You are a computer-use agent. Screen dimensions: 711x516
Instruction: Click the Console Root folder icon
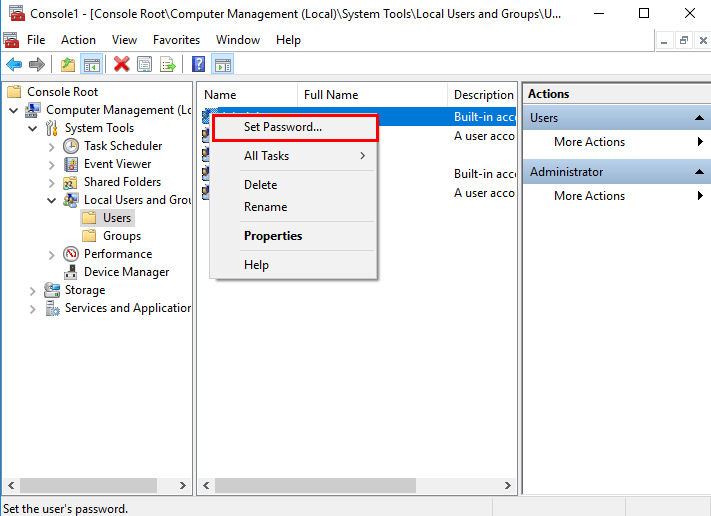click(14, 92)
